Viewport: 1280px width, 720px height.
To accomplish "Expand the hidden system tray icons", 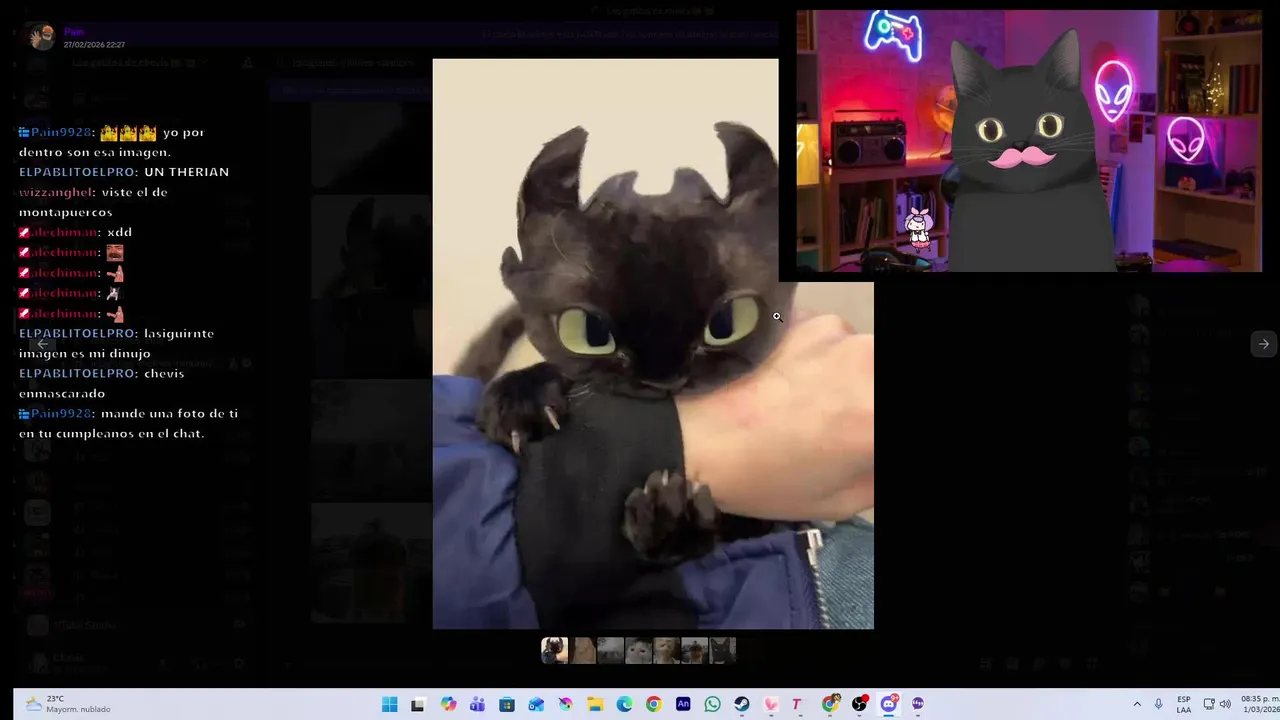I will (1137, 705).
